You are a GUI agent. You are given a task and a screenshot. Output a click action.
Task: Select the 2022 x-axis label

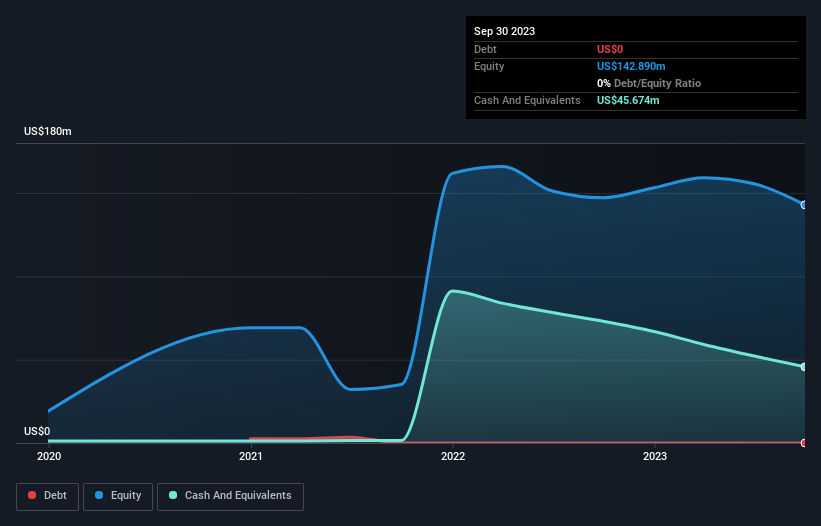[453, 456]
